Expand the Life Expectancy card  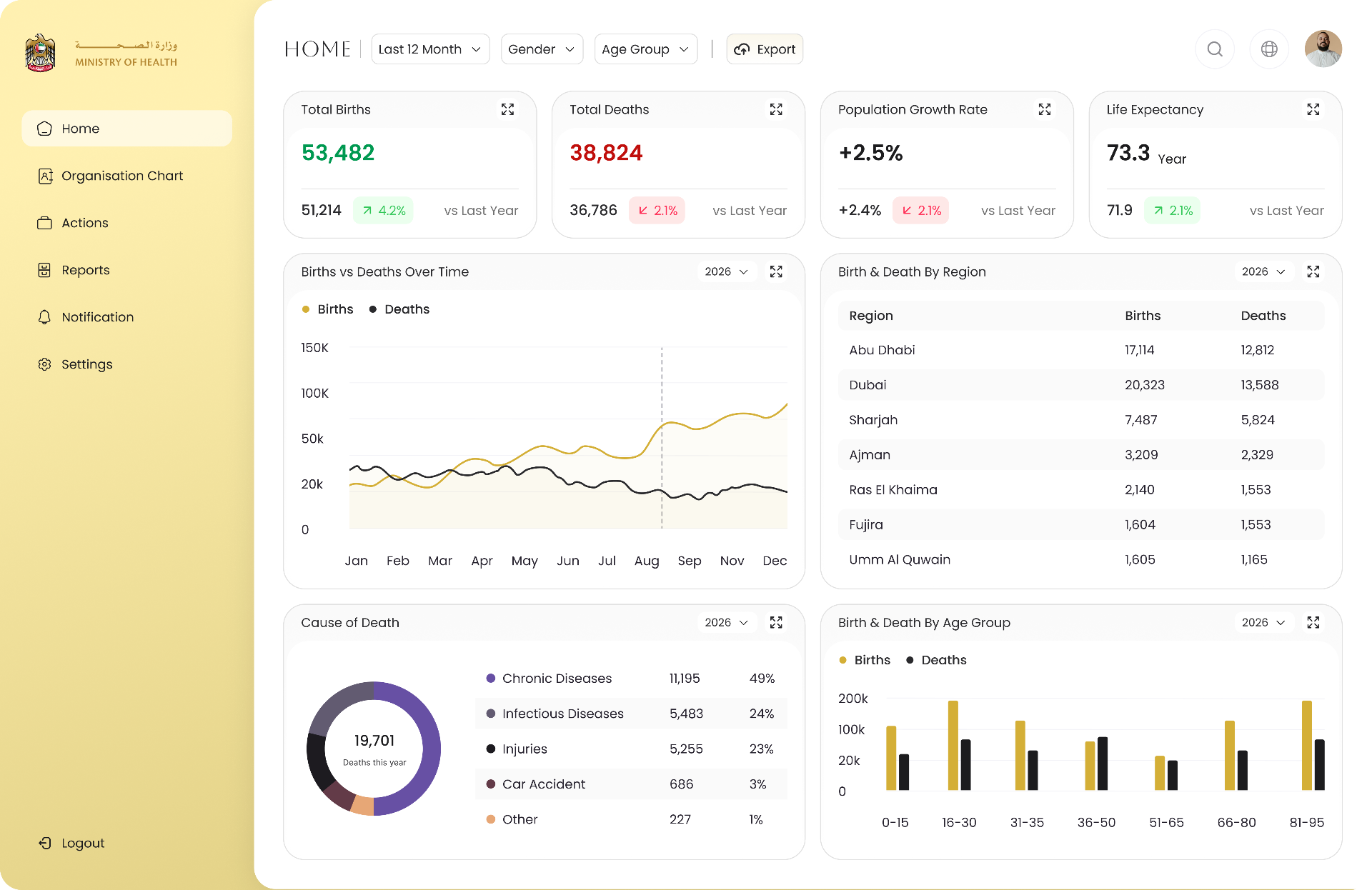click(x=1313, y=109)
